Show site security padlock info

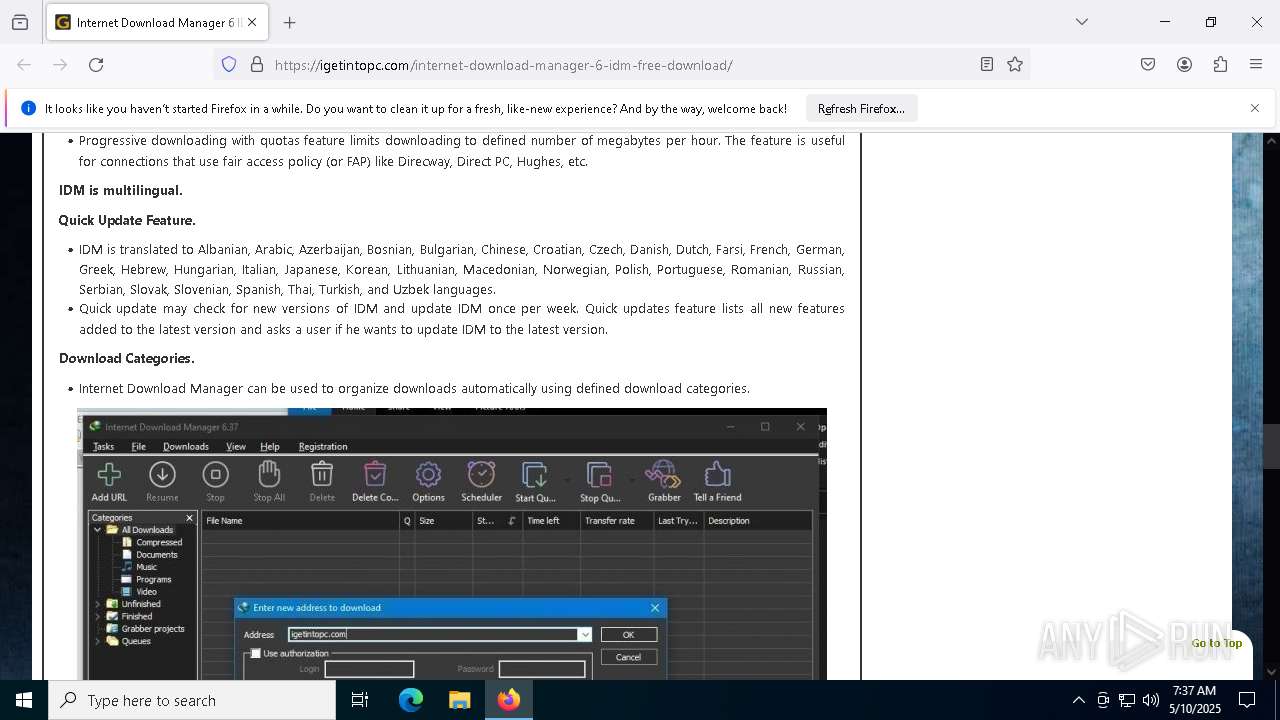[257, 65]
